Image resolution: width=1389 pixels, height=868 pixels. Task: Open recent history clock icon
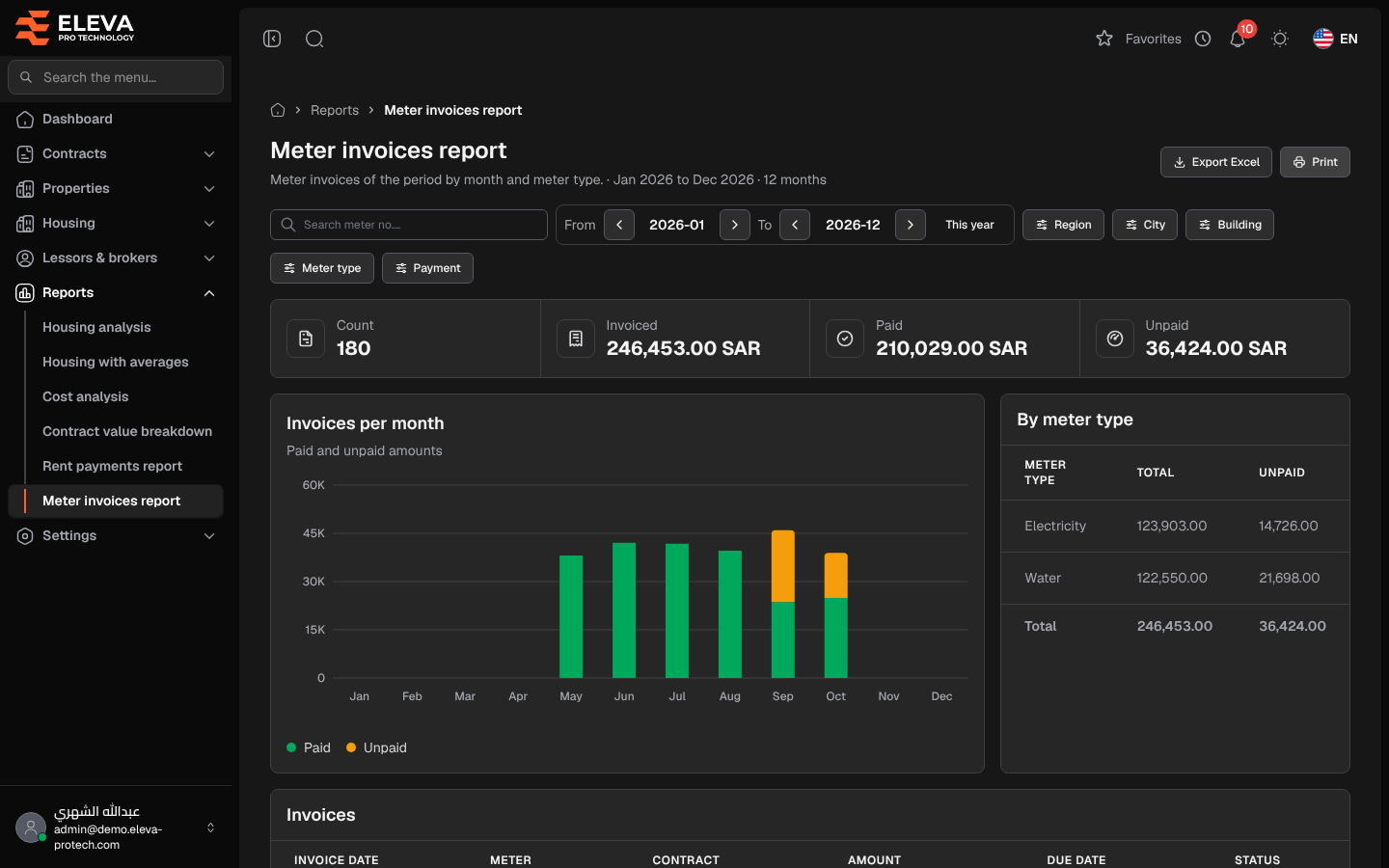click(x=1203, y=39)
